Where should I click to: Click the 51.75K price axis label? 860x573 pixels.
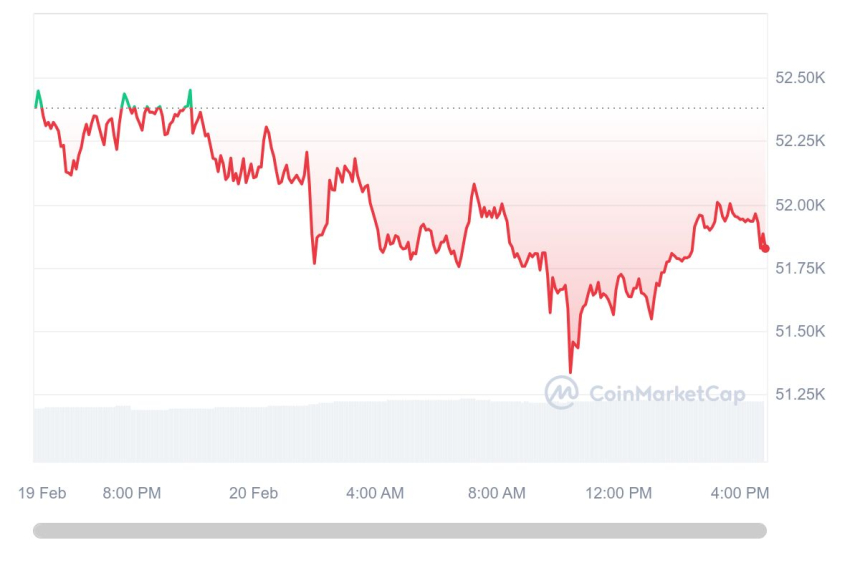click(800, 268)
